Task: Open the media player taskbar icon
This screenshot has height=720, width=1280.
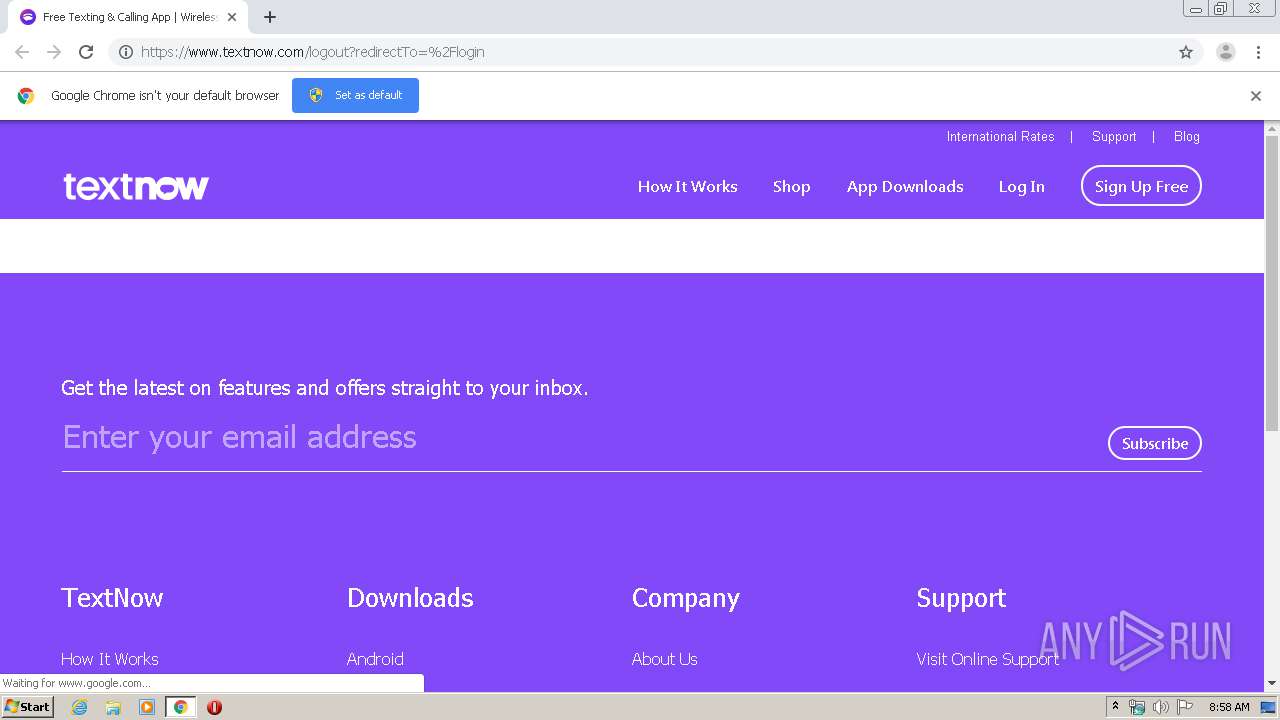Action: (x=147, y=707)
